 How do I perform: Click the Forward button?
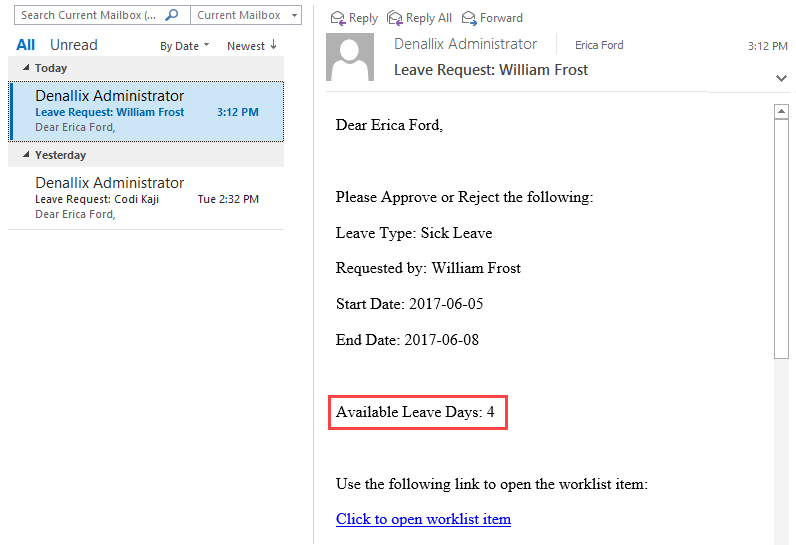click(x=492, y=18)
